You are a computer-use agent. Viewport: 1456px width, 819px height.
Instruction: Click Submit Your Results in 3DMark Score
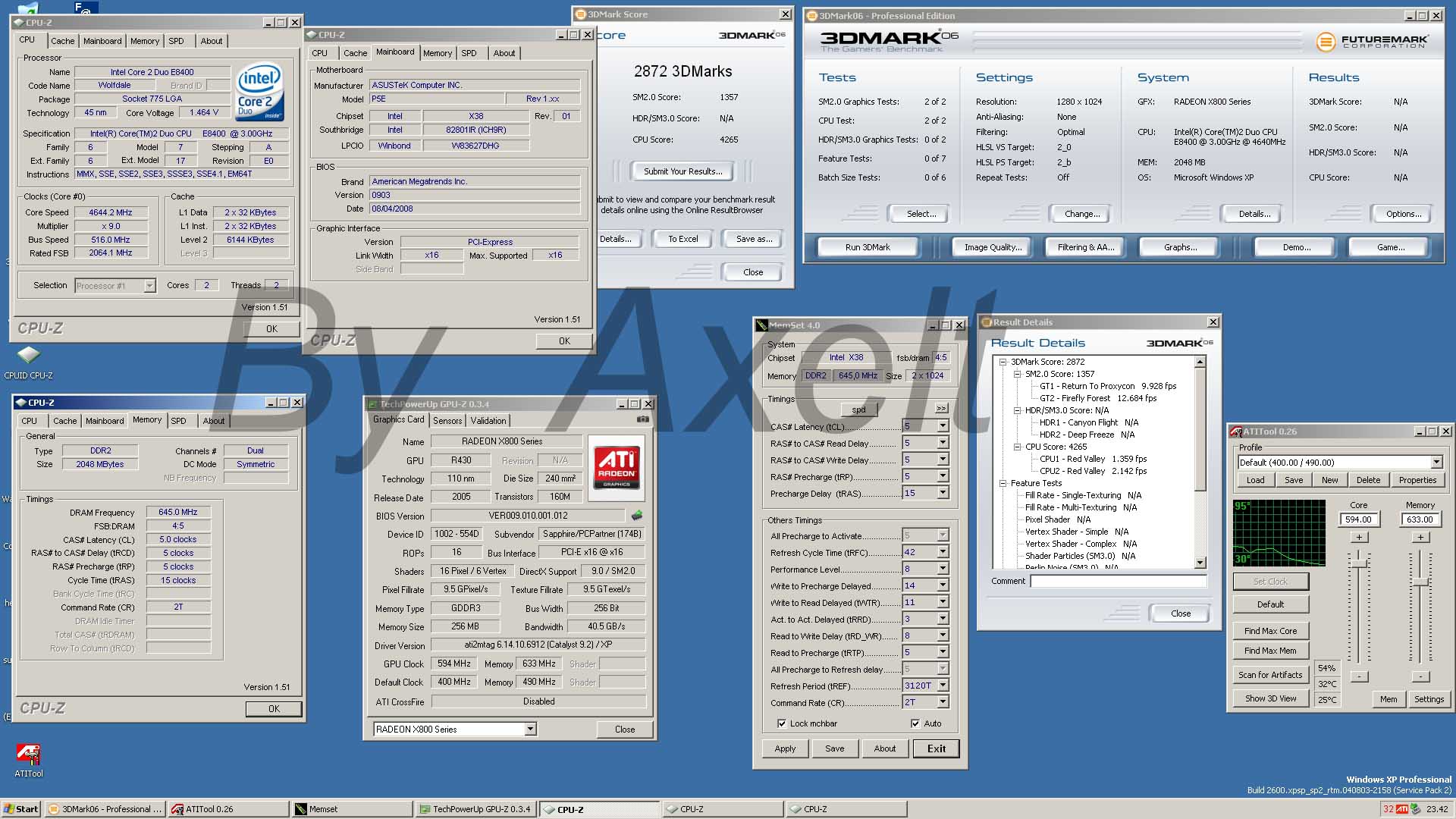(683, 171)
